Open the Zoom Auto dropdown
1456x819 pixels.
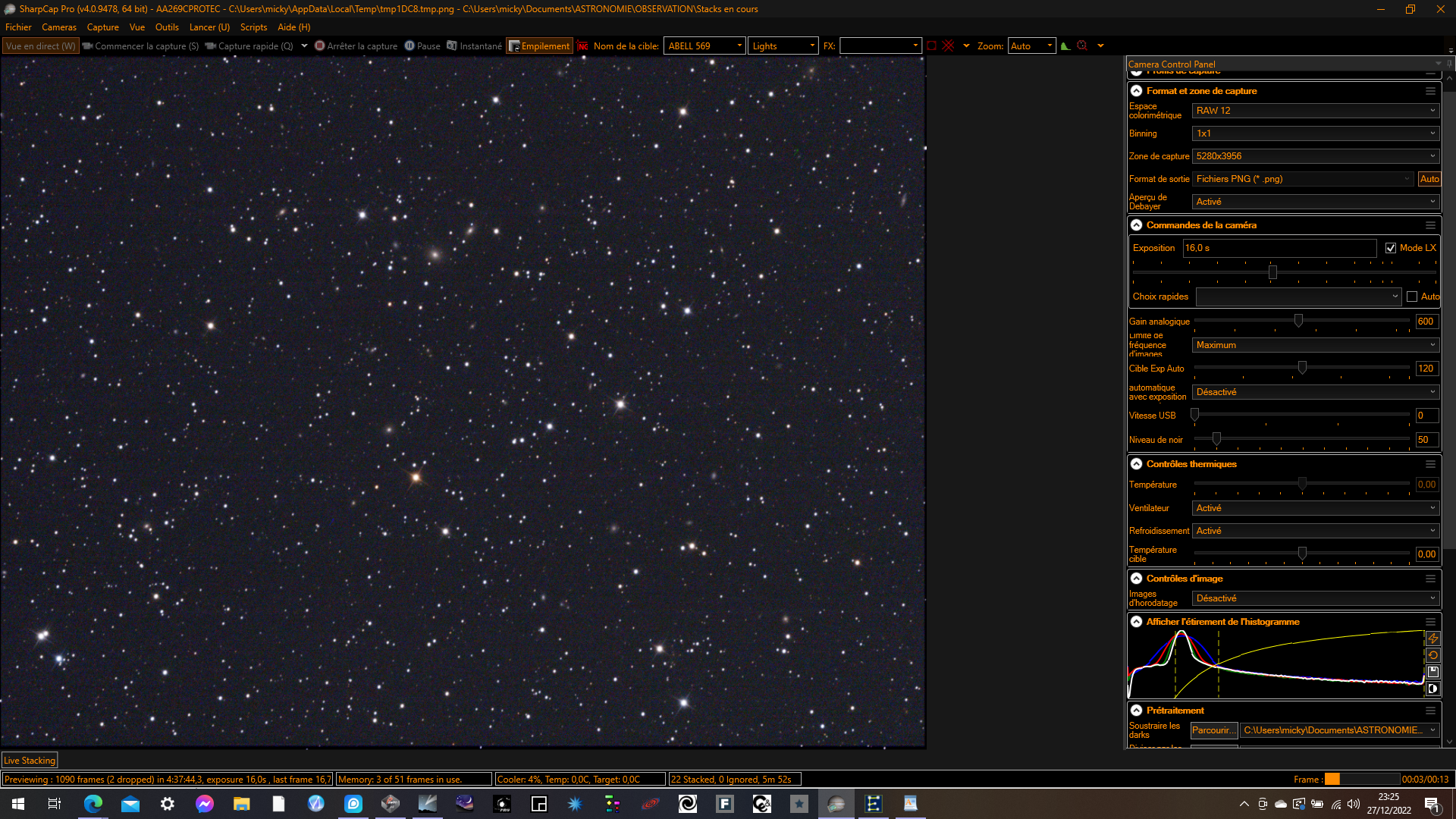(1031, 46)
